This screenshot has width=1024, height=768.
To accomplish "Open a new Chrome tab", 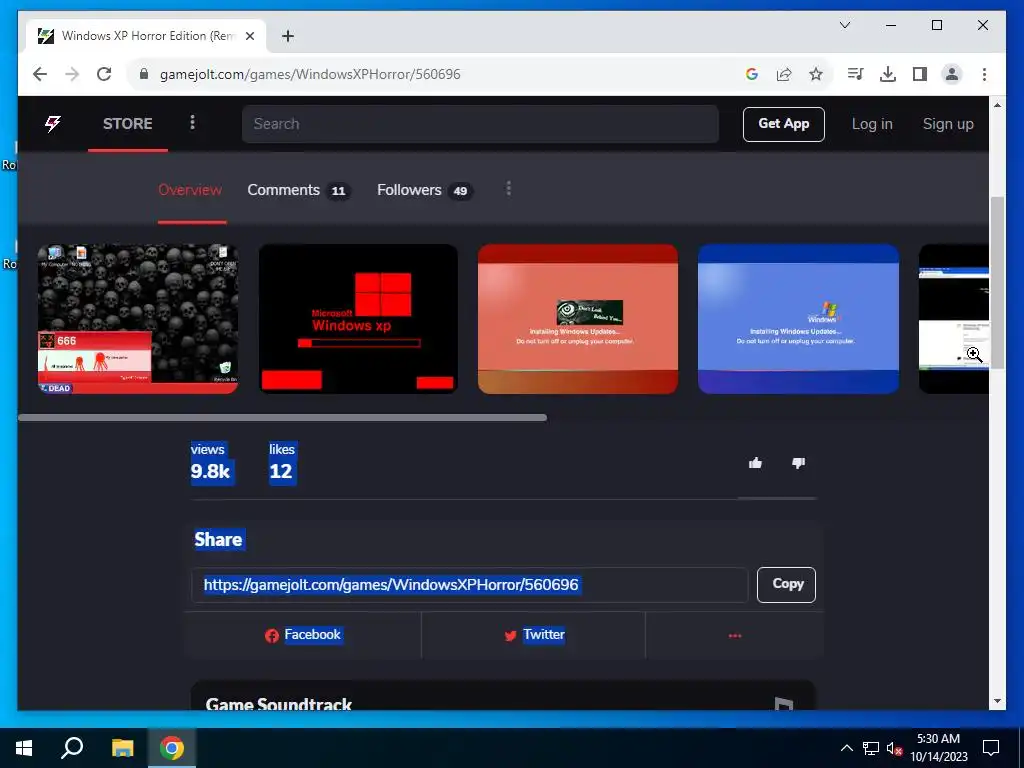I will pyautogui.click(x=287, y=36).
